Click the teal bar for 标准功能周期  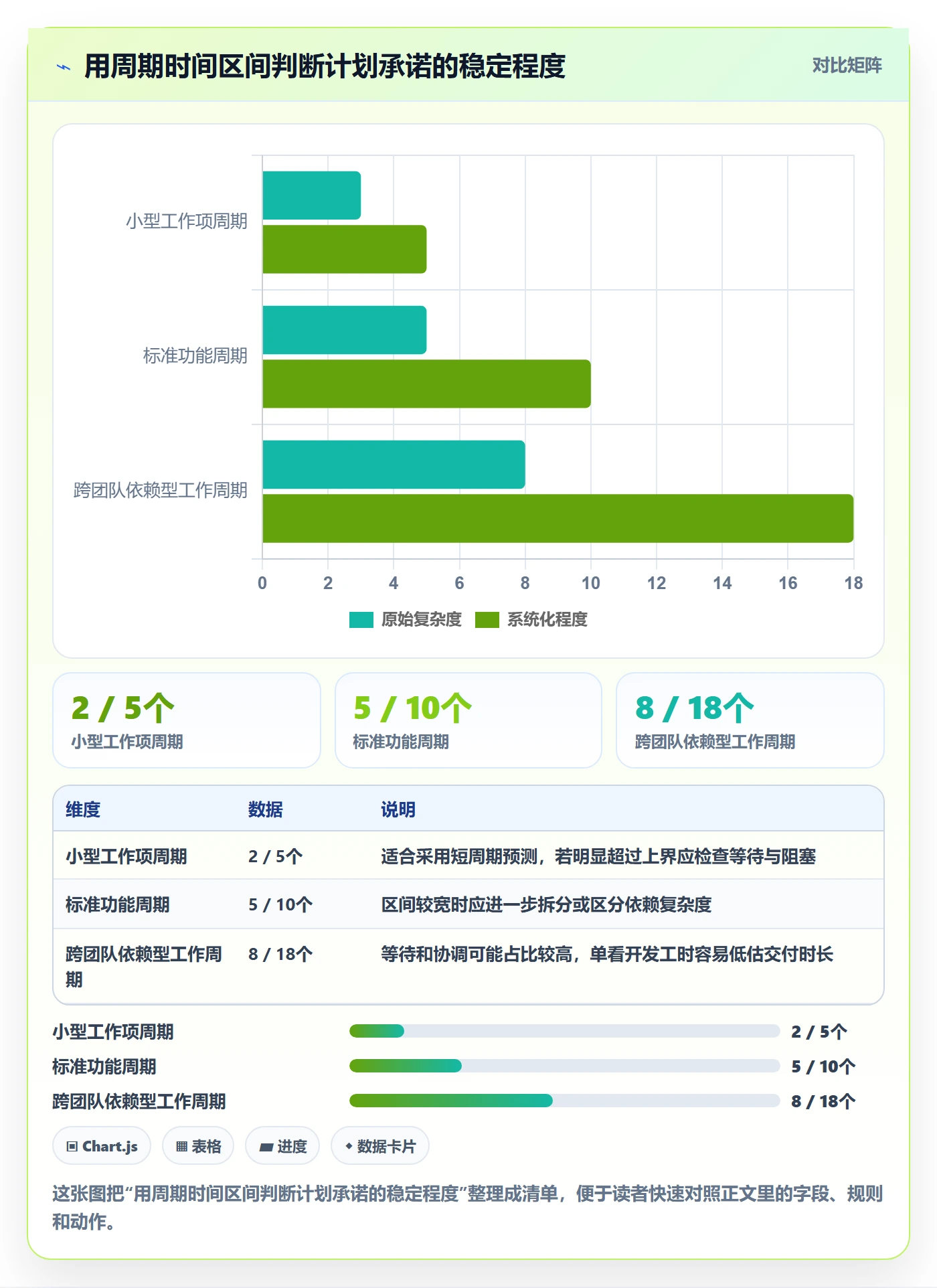pyautogui.click(x=344, y=330)
